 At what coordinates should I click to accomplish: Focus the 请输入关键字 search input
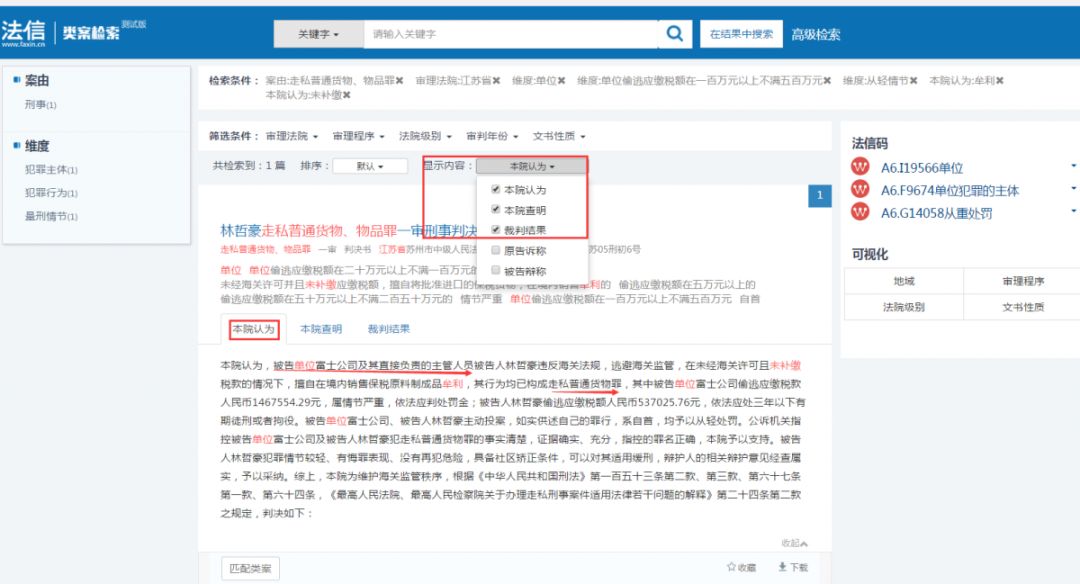tap(511, 34)
